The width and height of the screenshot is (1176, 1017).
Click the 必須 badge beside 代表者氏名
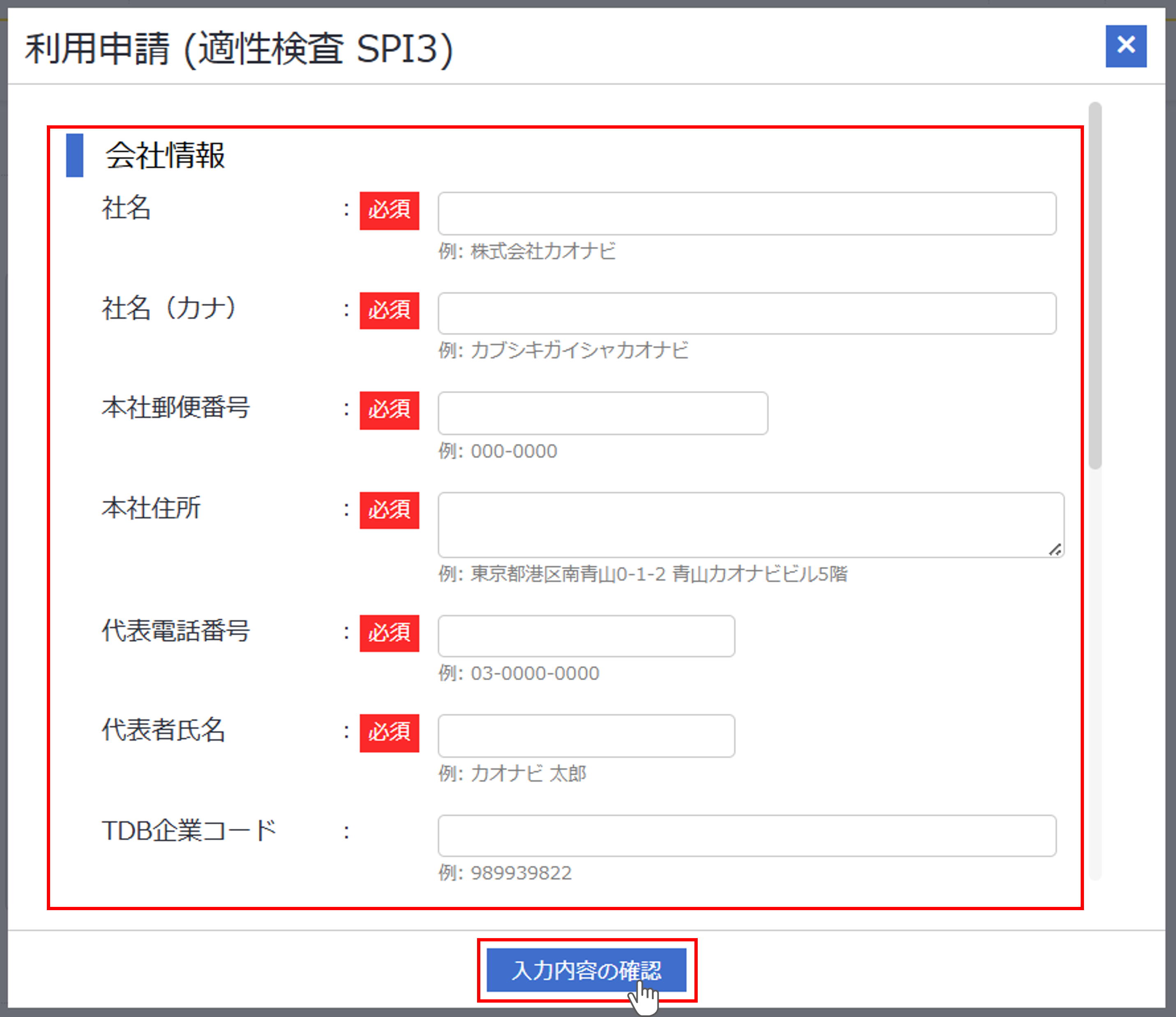(390, 733)
